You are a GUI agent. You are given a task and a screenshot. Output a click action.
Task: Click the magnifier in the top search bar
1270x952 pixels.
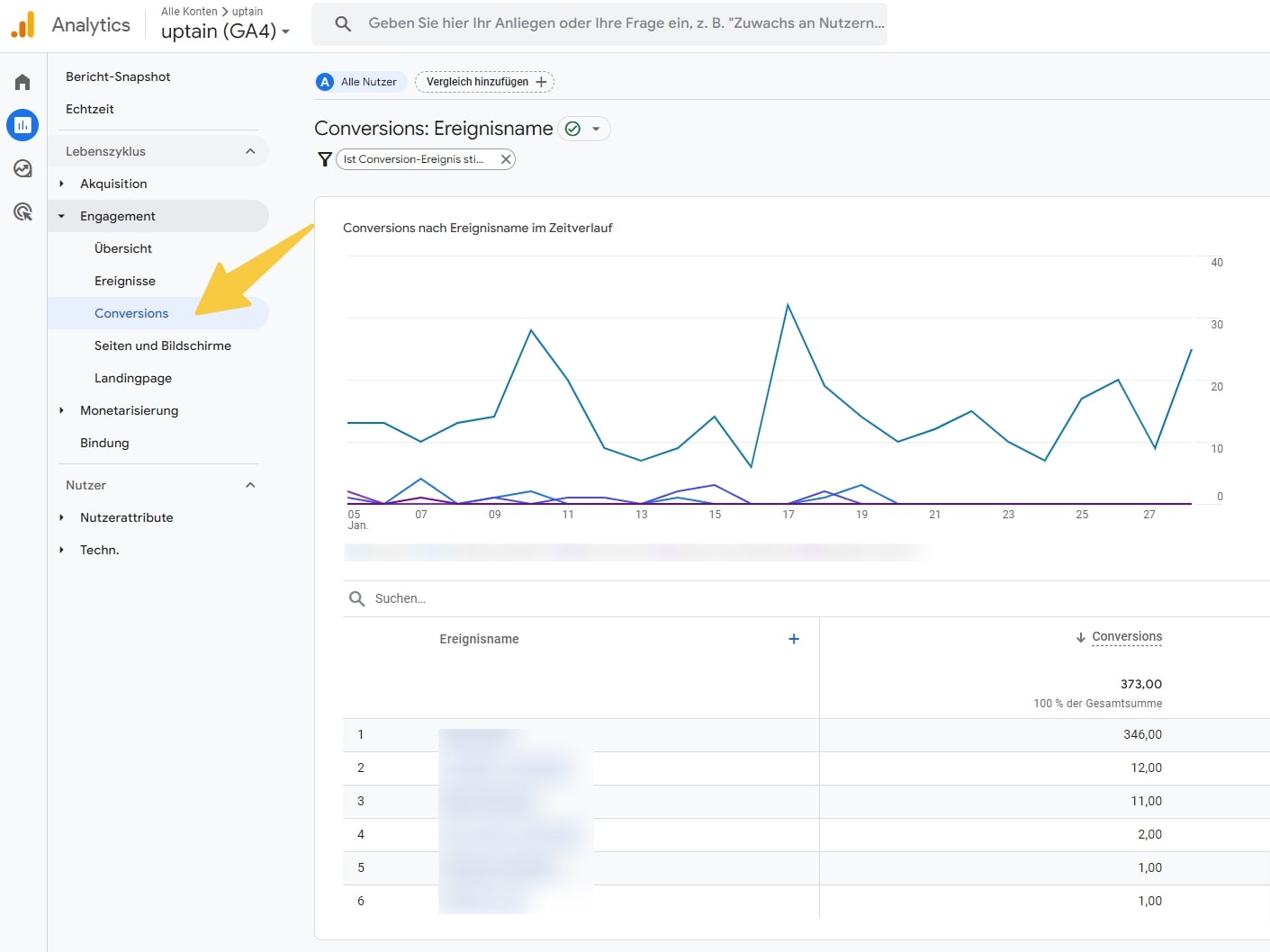click(x=342, y=23)
